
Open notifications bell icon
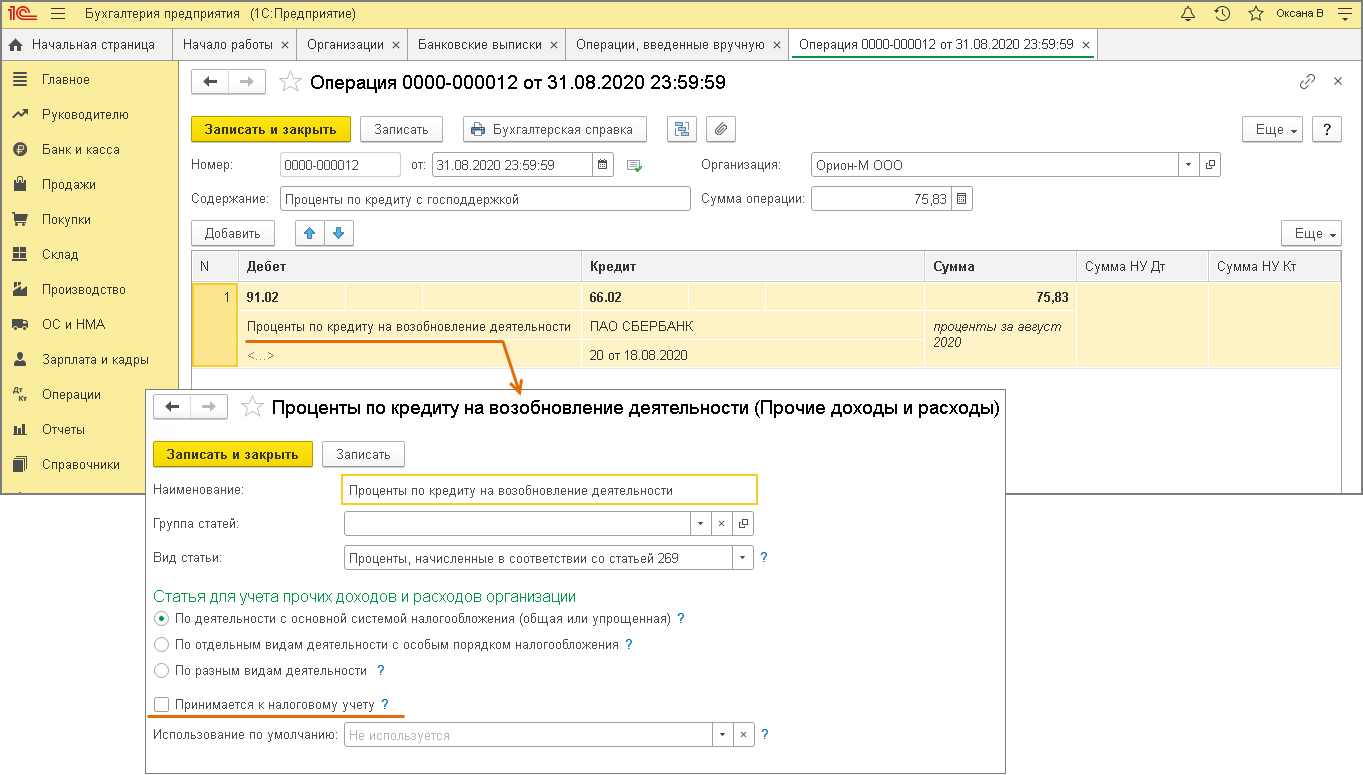point(1188,14)
